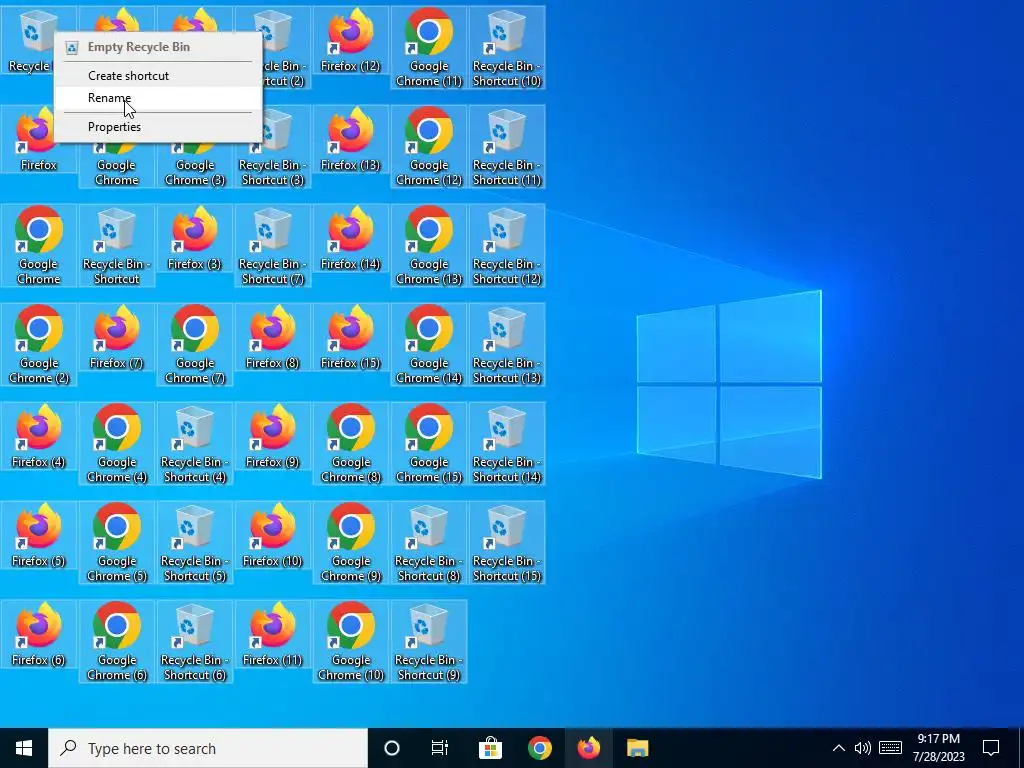The width and height of the screenshot is (1024, 768).
Task: Select Recycle Bin - Shortcut (13)
Action: pyautogui.click(x=507, y=345)
